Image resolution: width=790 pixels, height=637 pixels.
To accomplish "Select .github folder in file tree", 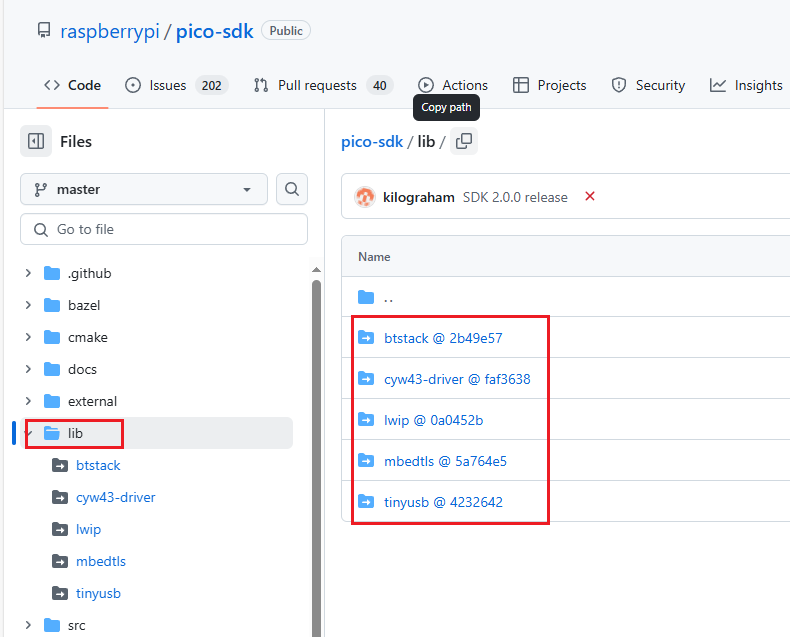I will 78,273.
